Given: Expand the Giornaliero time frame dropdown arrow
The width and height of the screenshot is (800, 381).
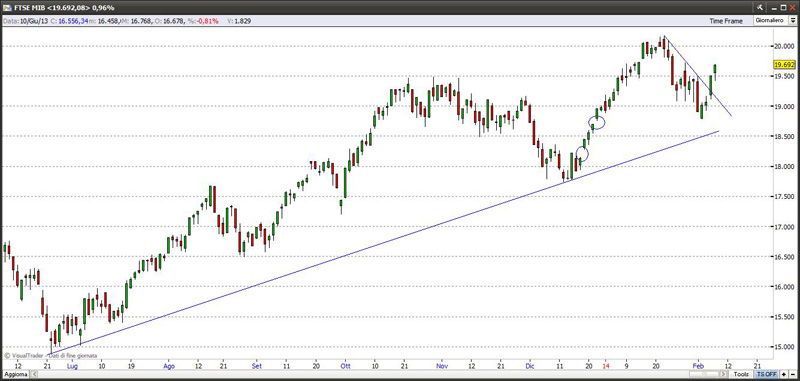Looking at the screenshot, I should 792,20.
